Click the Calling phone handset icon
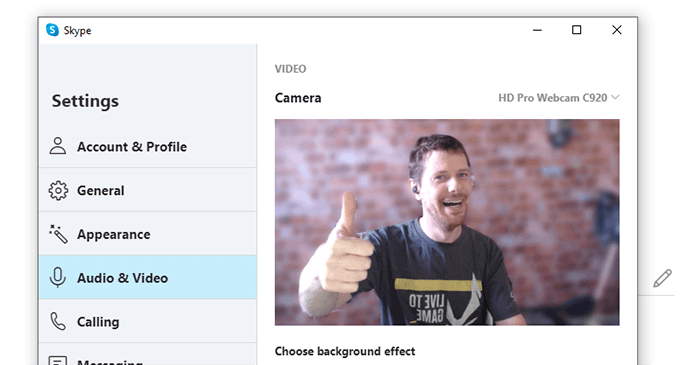 coord(58,322)
